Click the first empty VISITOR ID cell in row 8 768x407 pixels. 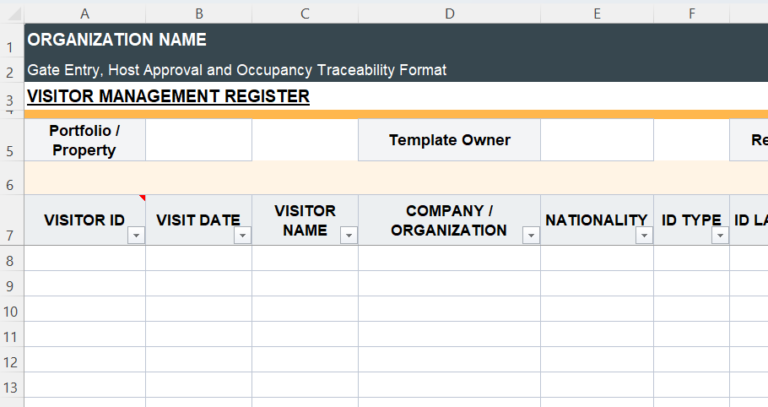tap(85, 258)
